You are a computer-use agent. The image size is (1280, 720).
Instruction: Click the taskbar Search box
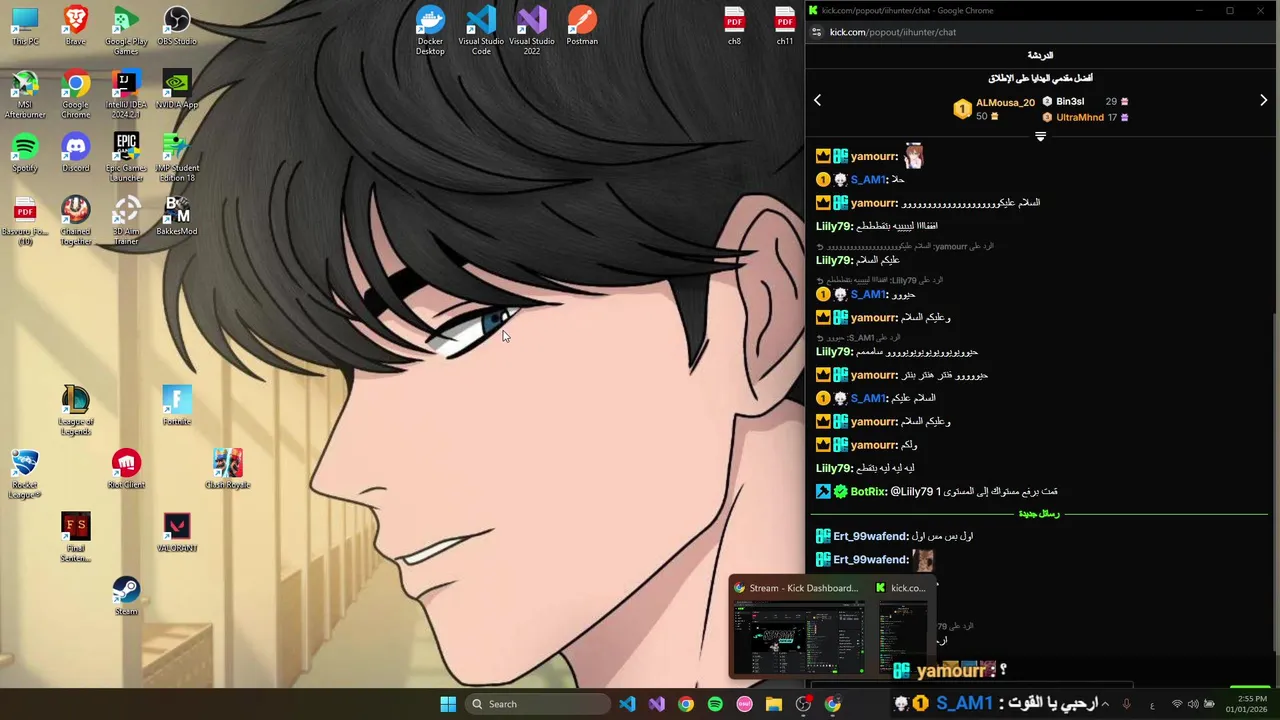(537, 704)
